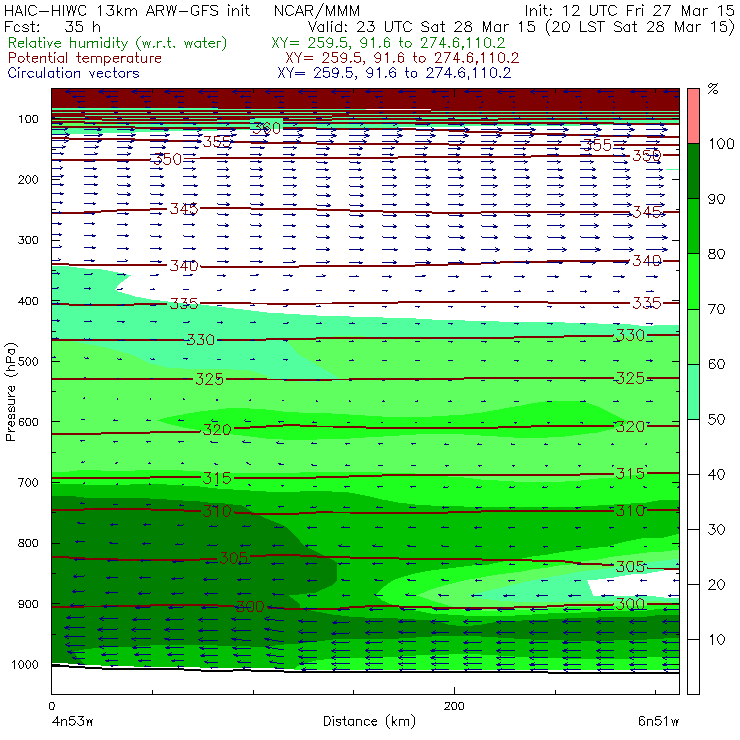Screen dimensions: 740x740
Task: Click the 'Valid: 23 UTC Sat 28 Mar 15' text
Action: (x=421, y=27)
